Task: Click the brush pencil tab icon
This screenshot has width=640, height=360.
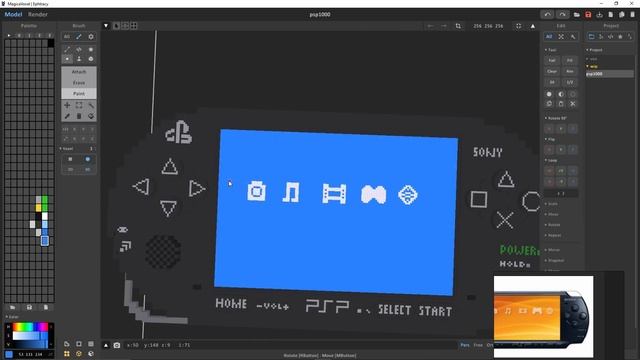Action: 79,37
